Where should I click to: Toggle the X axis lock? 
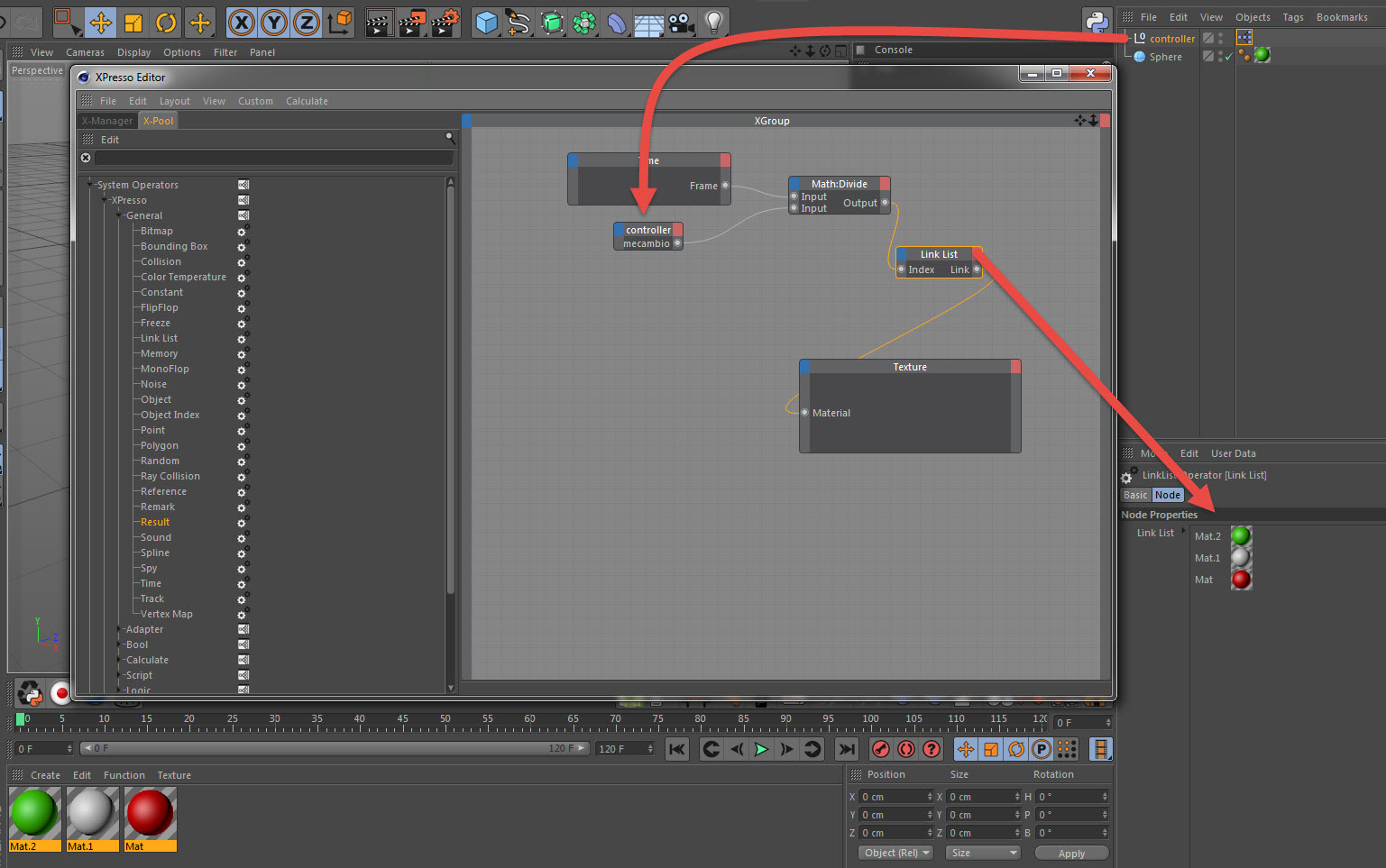[241, 23]
